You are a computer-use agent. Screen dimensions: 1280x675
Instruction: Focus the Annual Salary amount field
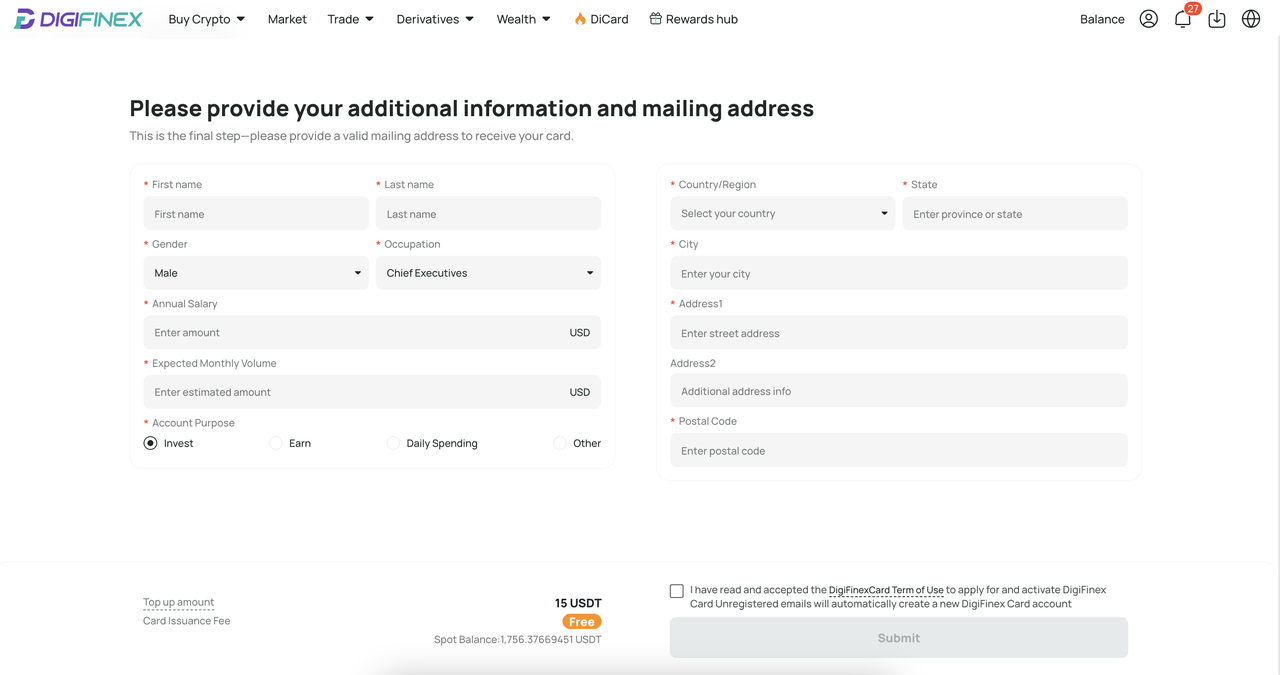(x=372, y=332)
